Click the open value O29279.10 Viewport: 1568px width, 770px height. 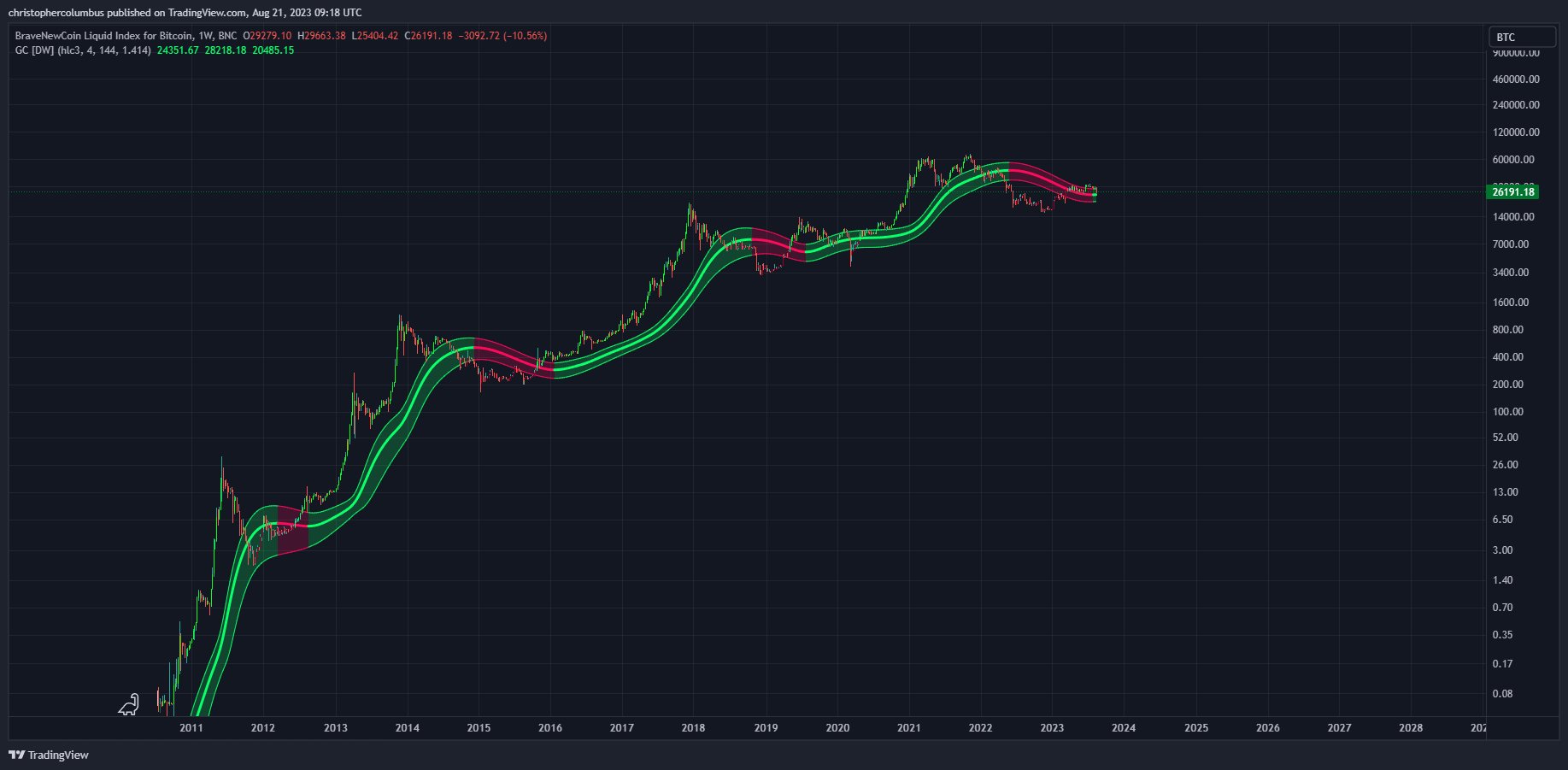267,36
